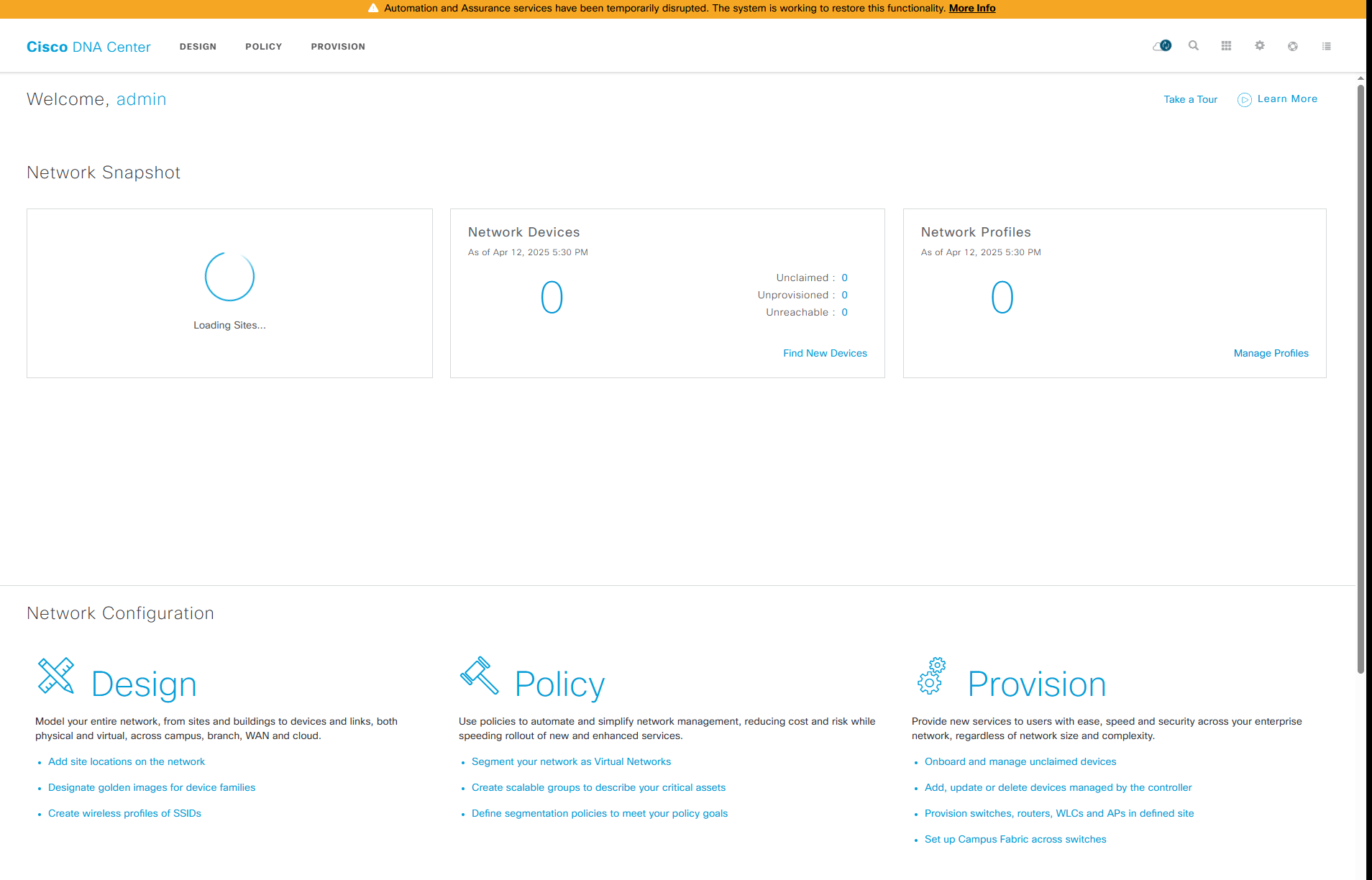The width and height of the screenshot is (1372, 880).
Task: Click the Network Profiles card title
Action: click(x=976, y=232)
